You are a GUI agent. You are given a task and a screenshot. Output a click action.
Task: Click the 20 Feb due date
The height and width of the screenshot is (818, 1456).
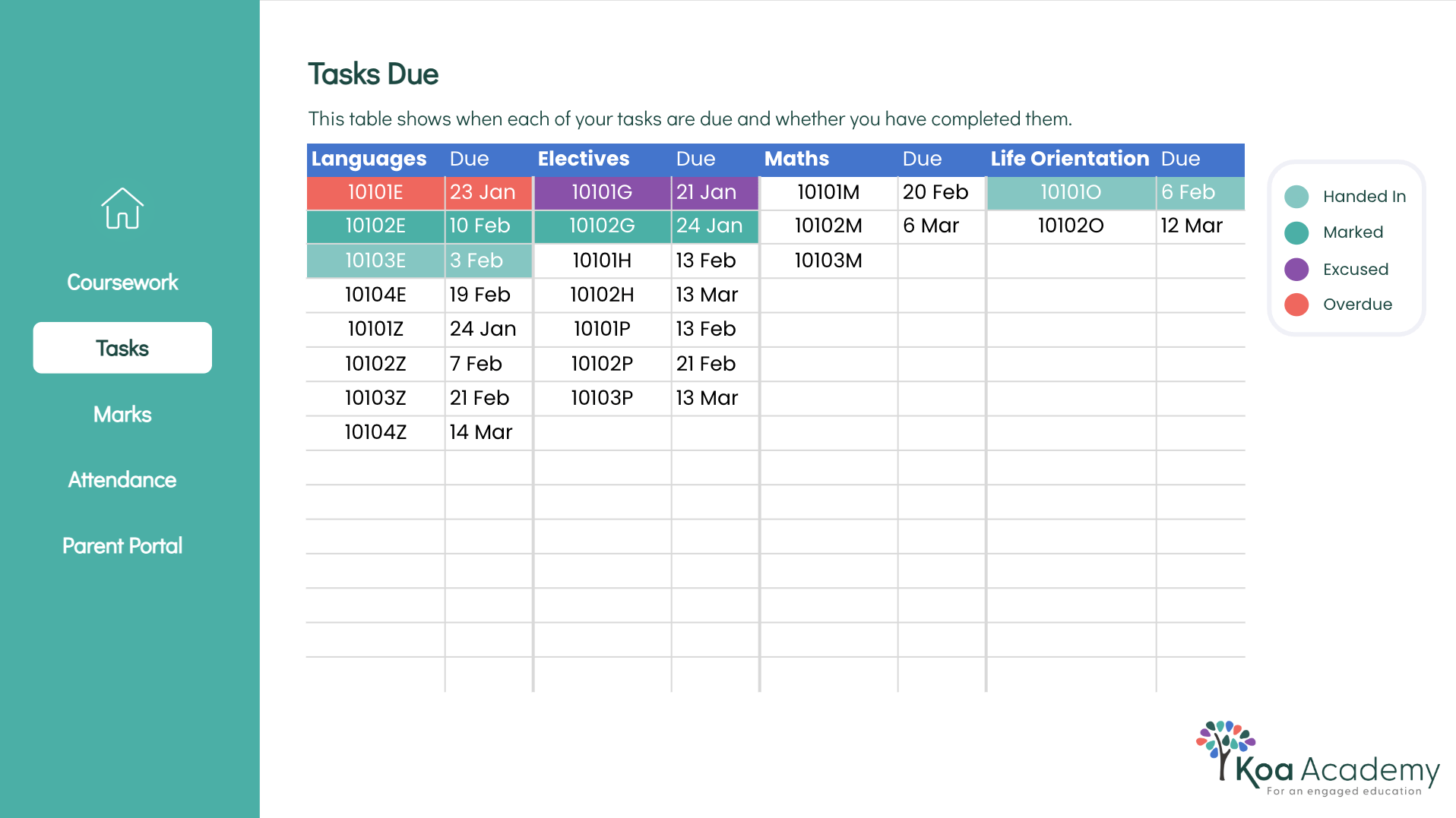coord(941,193)
